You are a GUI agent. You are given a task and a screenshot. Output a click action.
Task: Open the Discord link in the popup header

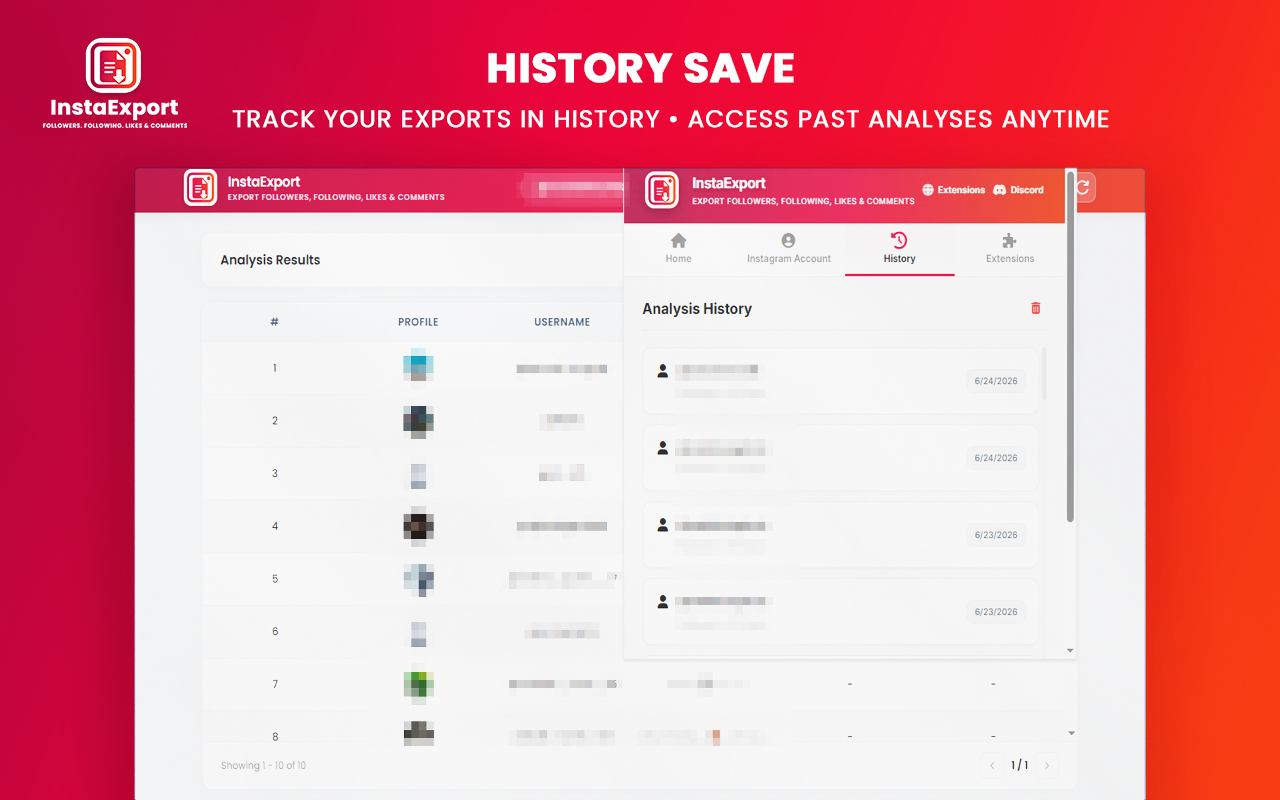tap(1018, 190)
